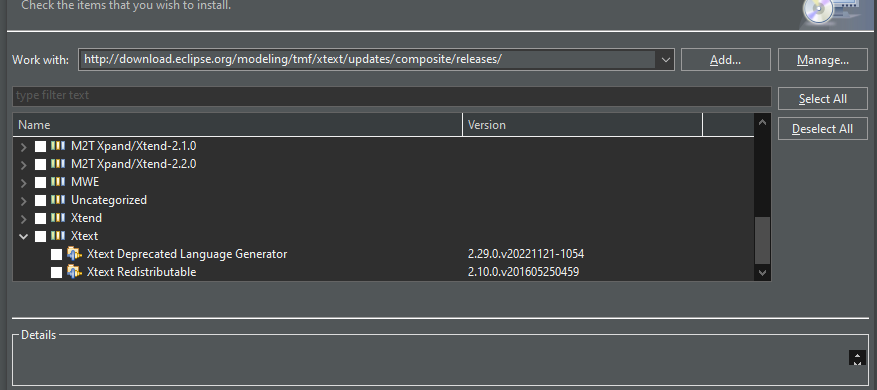Viewport: 877px width, 390px height.
Task: Tick the Xtend category checkbox
Action: pos(40,219)
